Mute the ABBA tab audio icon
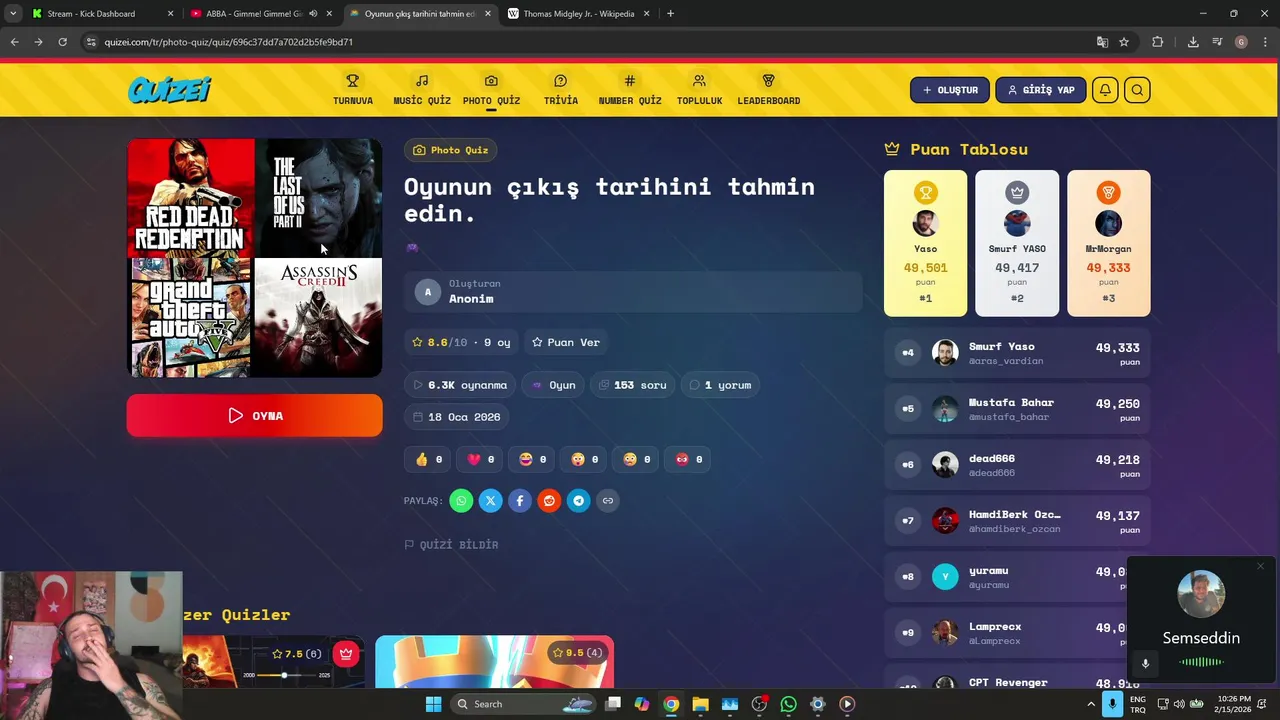The width and height of the screenshot is (1280, 720). [x=313, y=14]
